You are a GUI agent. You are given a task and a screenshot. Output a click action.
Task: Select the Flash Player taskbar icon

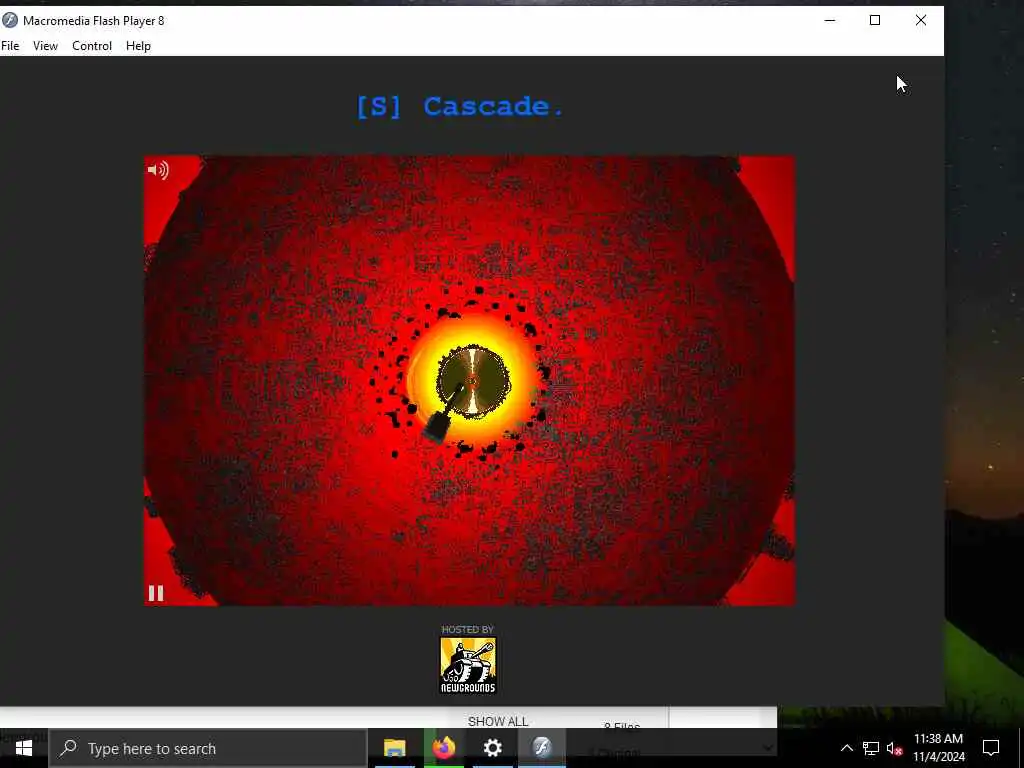click(x=542, y=748)
